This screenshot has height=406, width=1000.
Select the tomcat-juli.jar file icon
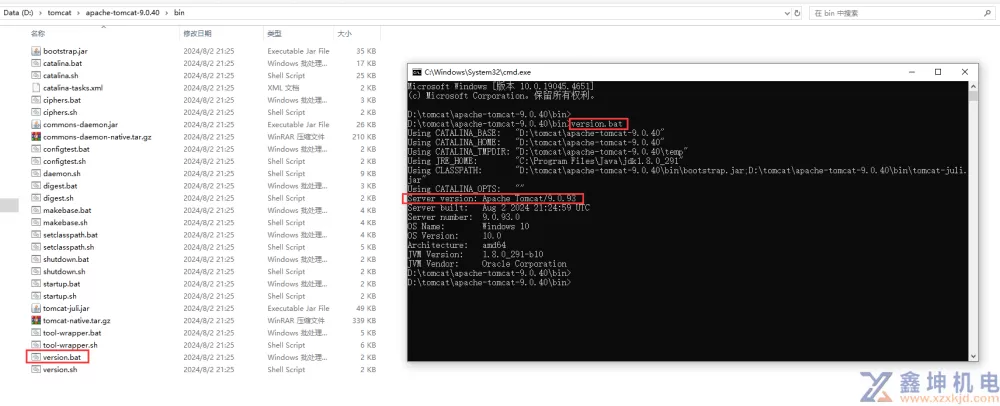[x=36, y=308]
